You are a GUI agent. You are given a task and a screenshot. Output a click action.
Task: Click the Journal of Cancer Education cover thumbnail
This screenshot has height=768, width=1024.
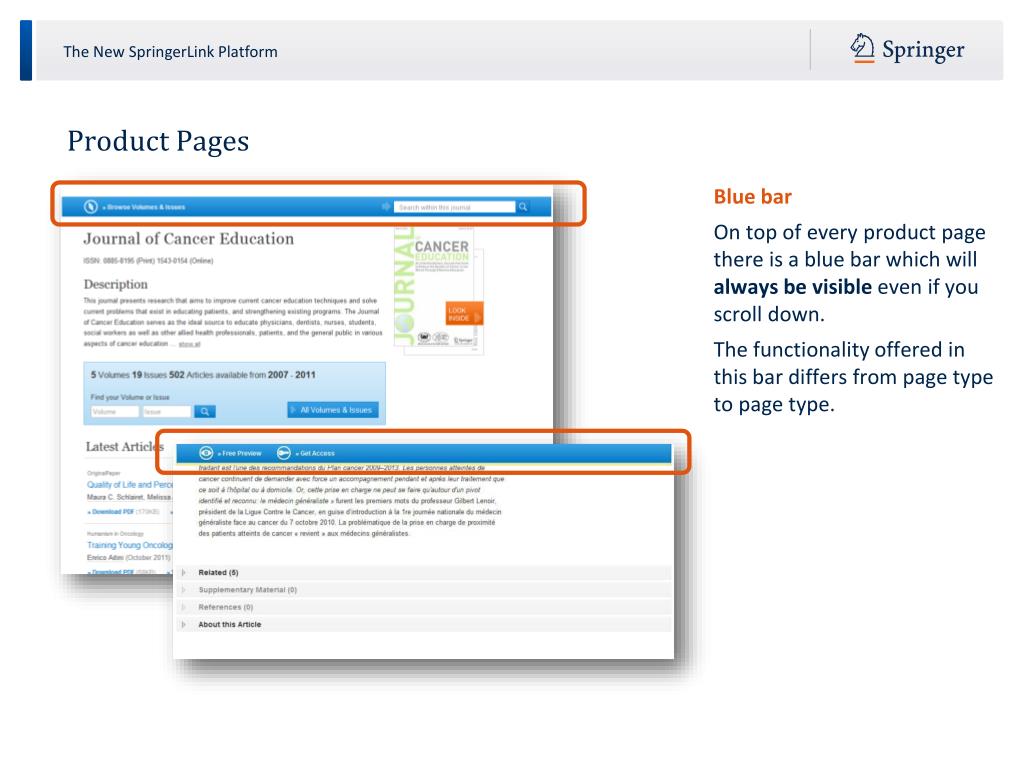point(439,289)
